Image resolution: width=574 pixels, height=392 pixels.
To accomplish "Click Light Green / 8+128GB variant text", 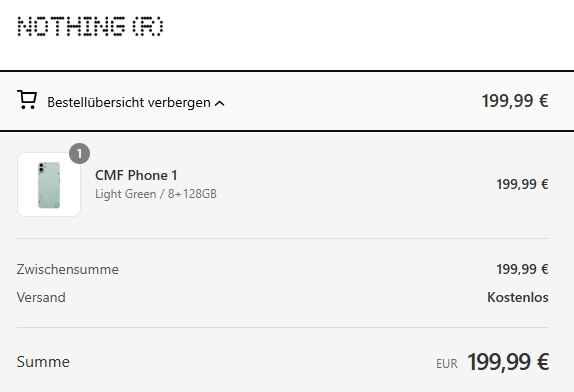I will click(156, 194).
